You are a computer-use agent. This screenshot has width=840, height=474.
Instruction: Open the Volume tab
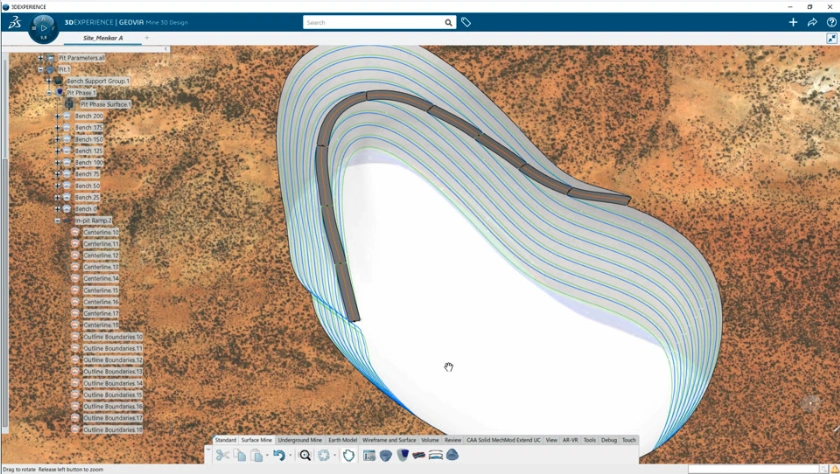pyautogui.click(x=430, y=440)
